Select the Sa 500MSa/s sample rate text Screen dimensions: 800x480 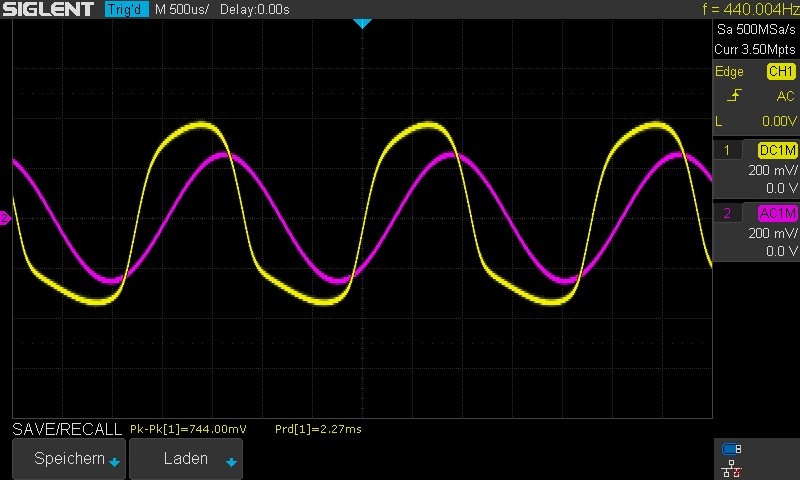tap(756, 29)
